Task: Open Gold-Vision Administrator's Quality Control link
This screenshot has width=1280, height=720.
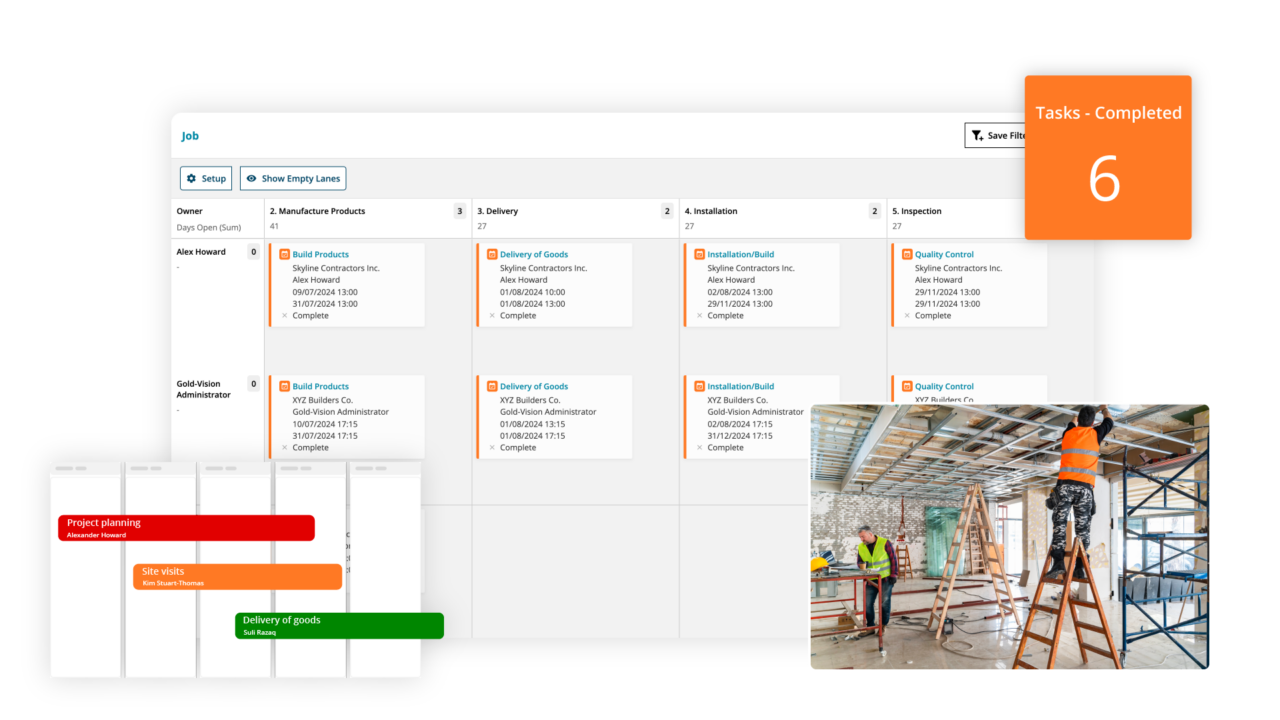Action: (x=944, y=387)
